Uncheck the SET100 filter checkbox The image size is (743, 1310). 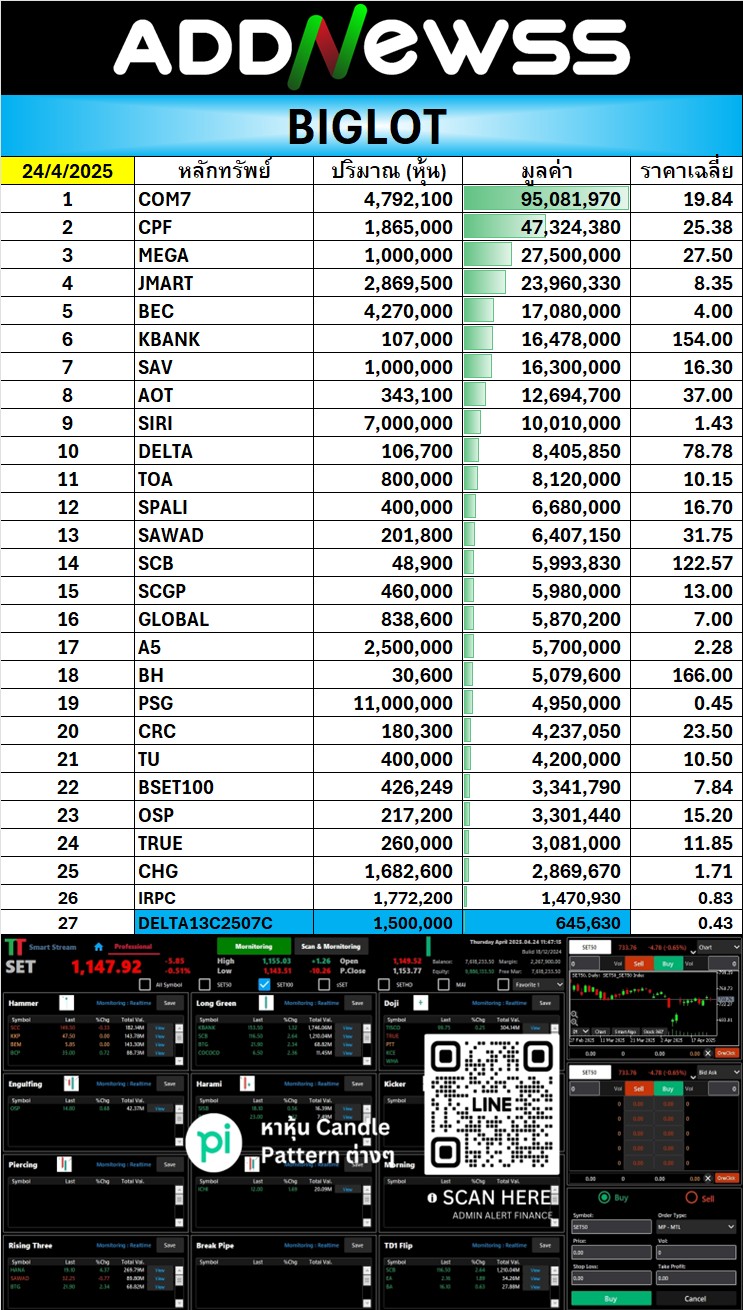point(264,984)
